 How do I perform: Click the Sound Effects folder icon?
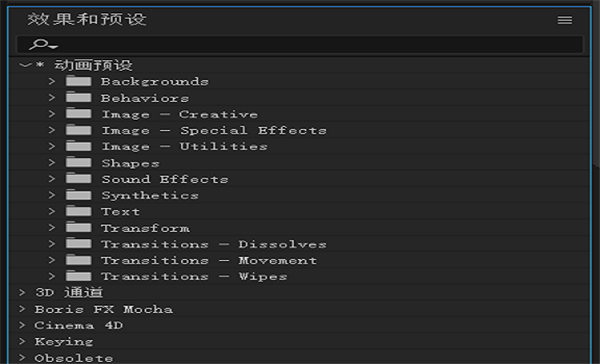(78, 179)
